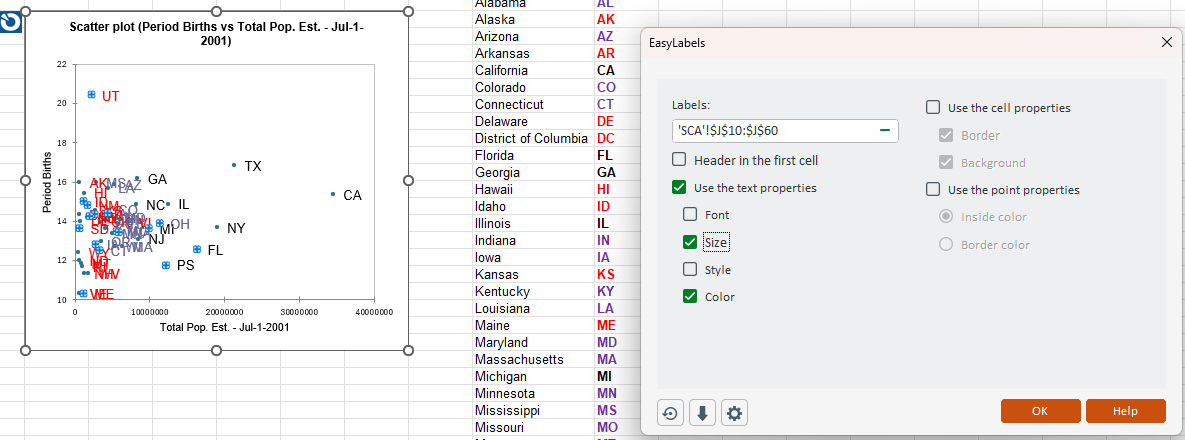
Task: Select the chart title text
Action: tap(216, 34)
